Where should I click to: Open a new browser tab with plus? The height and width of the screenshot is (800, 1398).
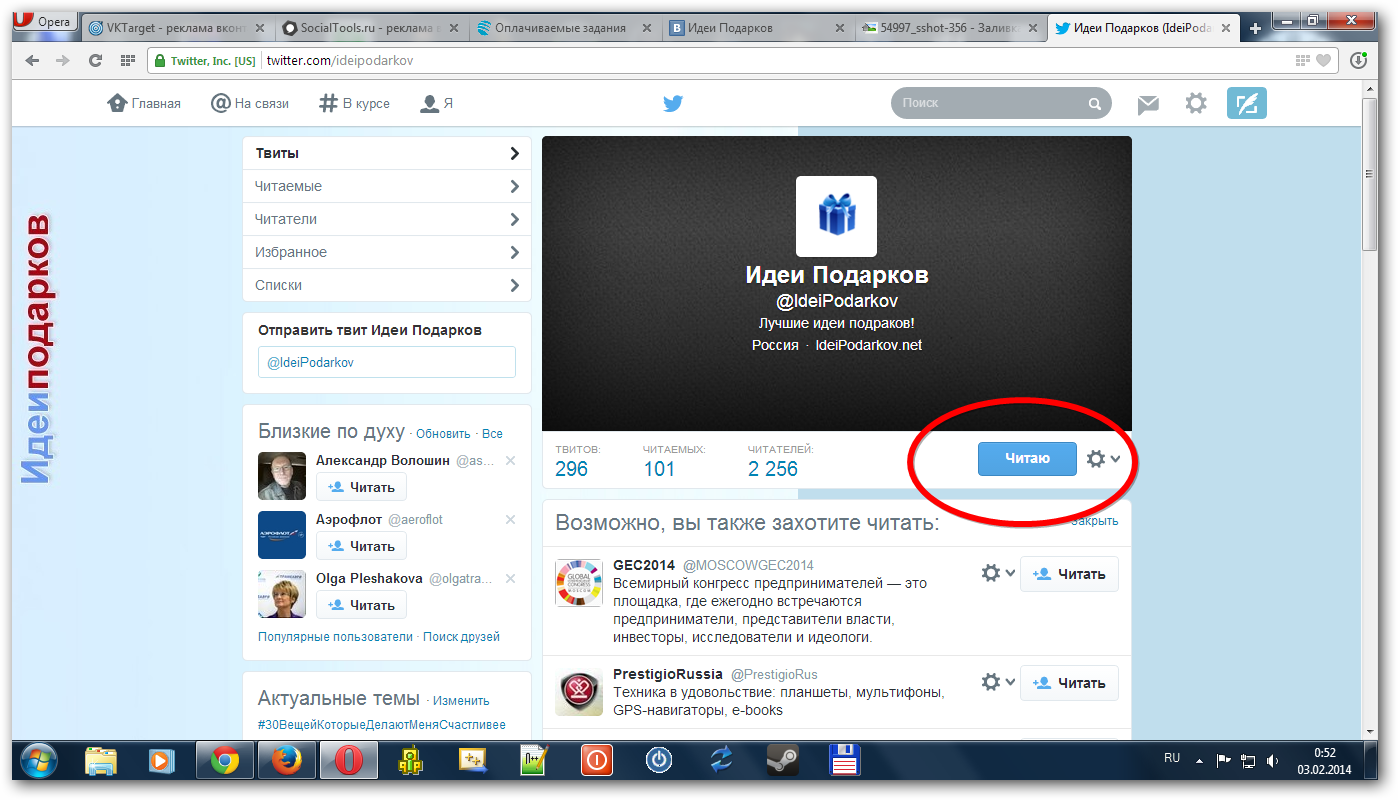(x=1256, y=28)
